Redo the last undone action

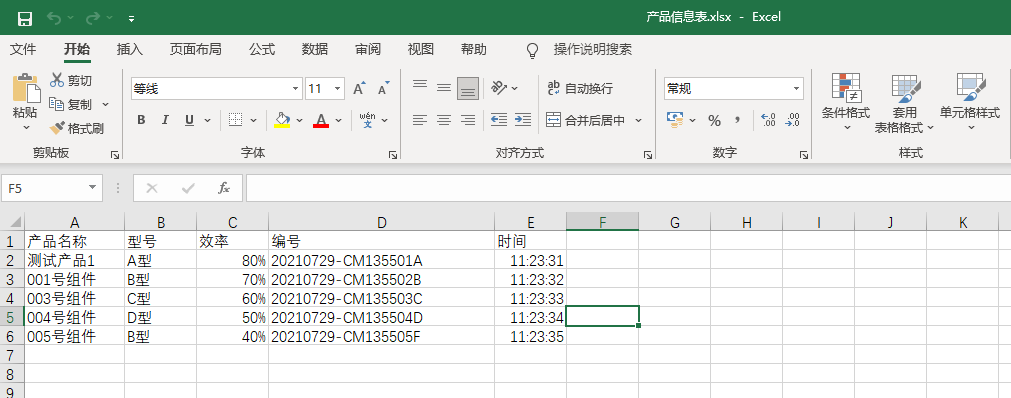coord(93,18)
